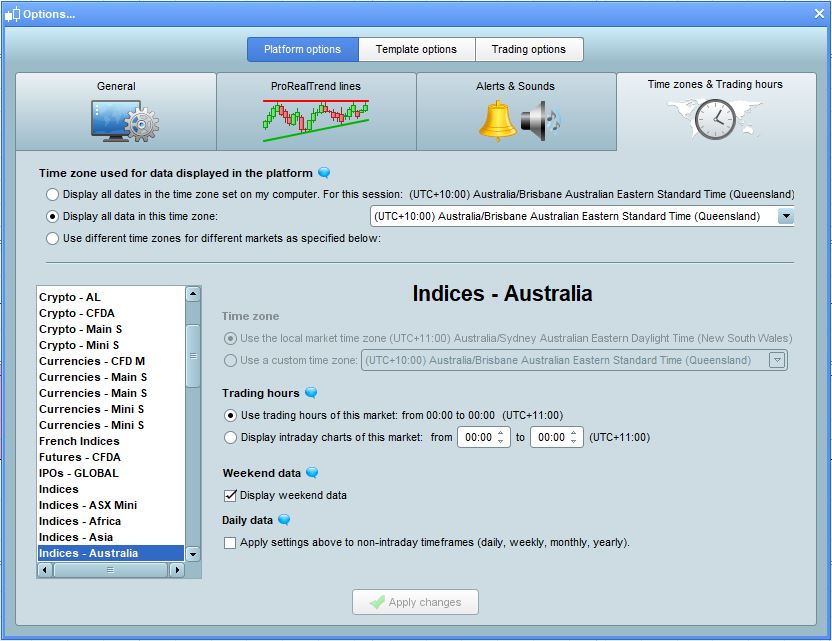Click market list scroll up arrow
Viewport: 832px width, 641px height.
pyautogui.click(x=193, y=293)
